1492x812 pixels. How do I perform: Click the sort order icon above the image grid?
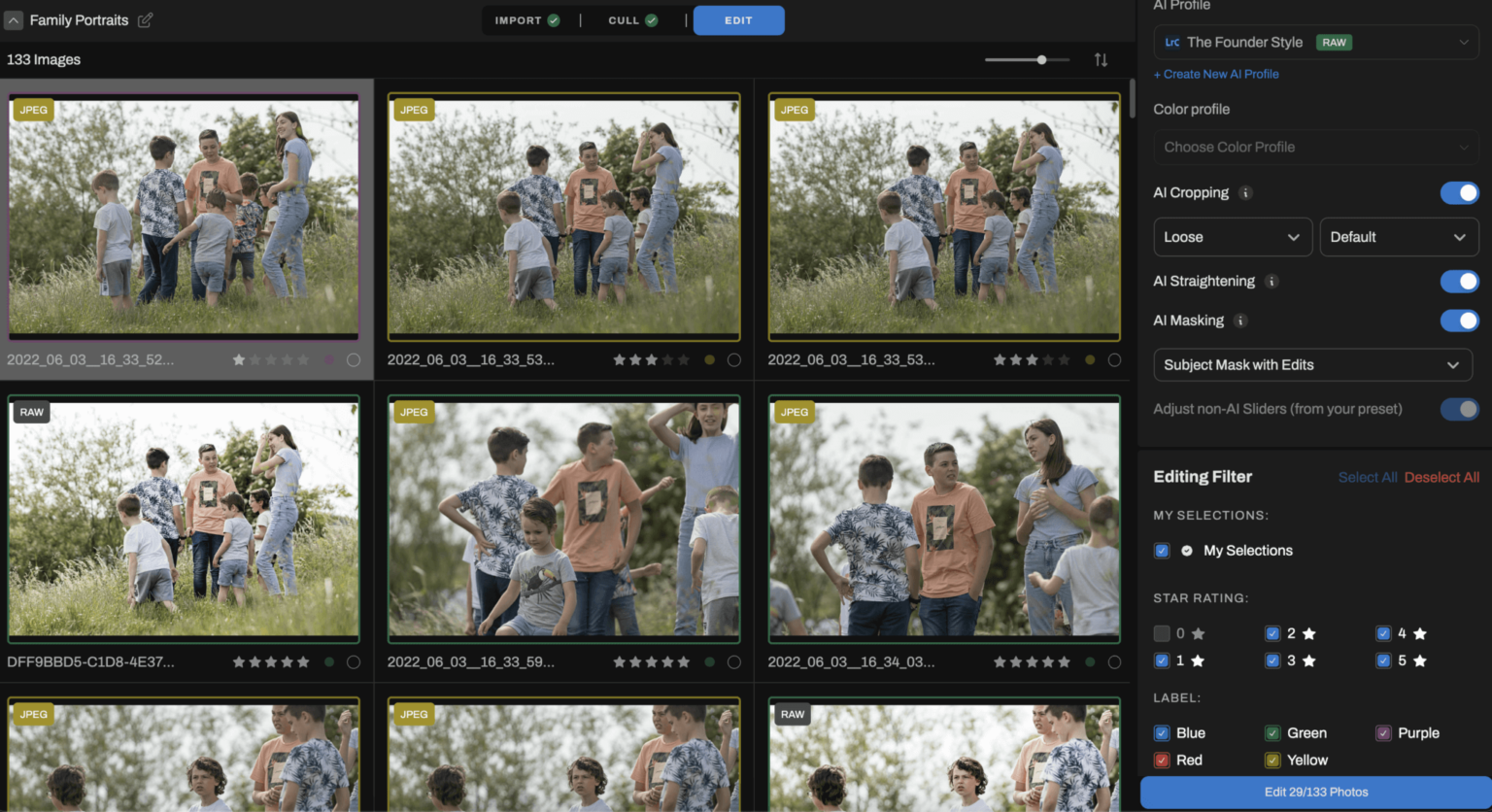click(1101, 59)
